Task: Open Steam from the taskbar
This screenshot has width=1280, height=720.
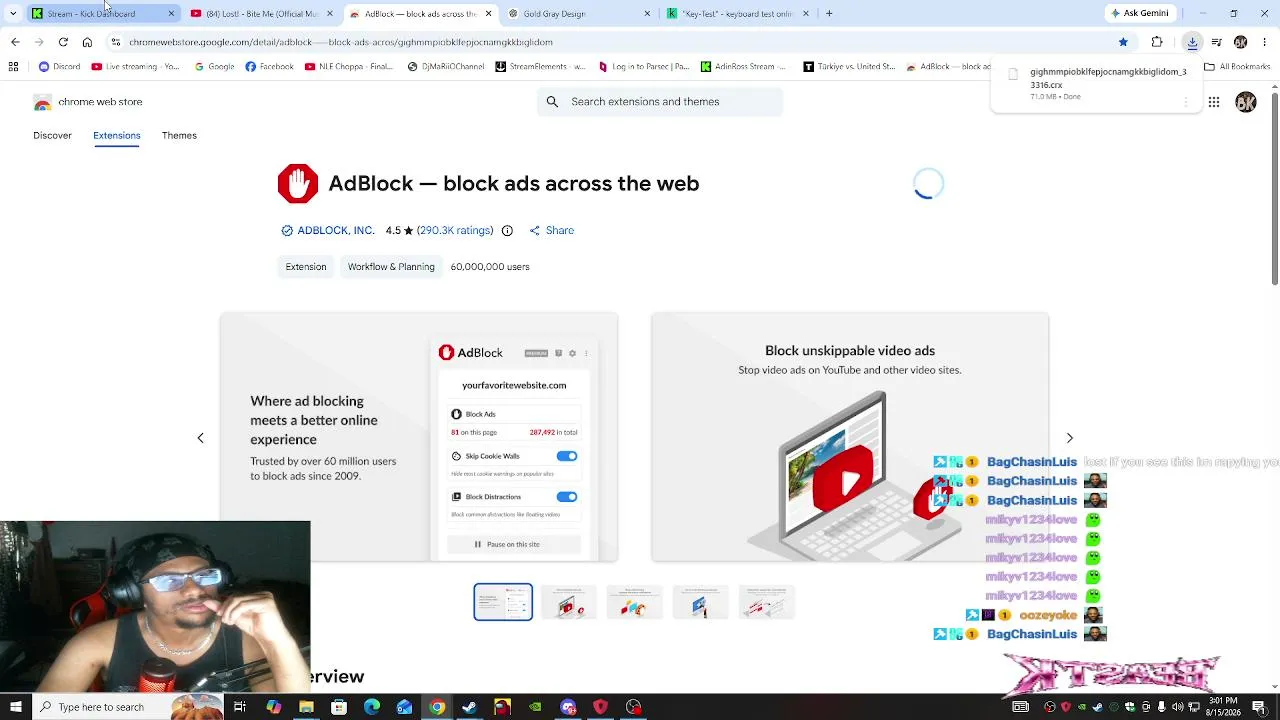Action: pos(469,707)
